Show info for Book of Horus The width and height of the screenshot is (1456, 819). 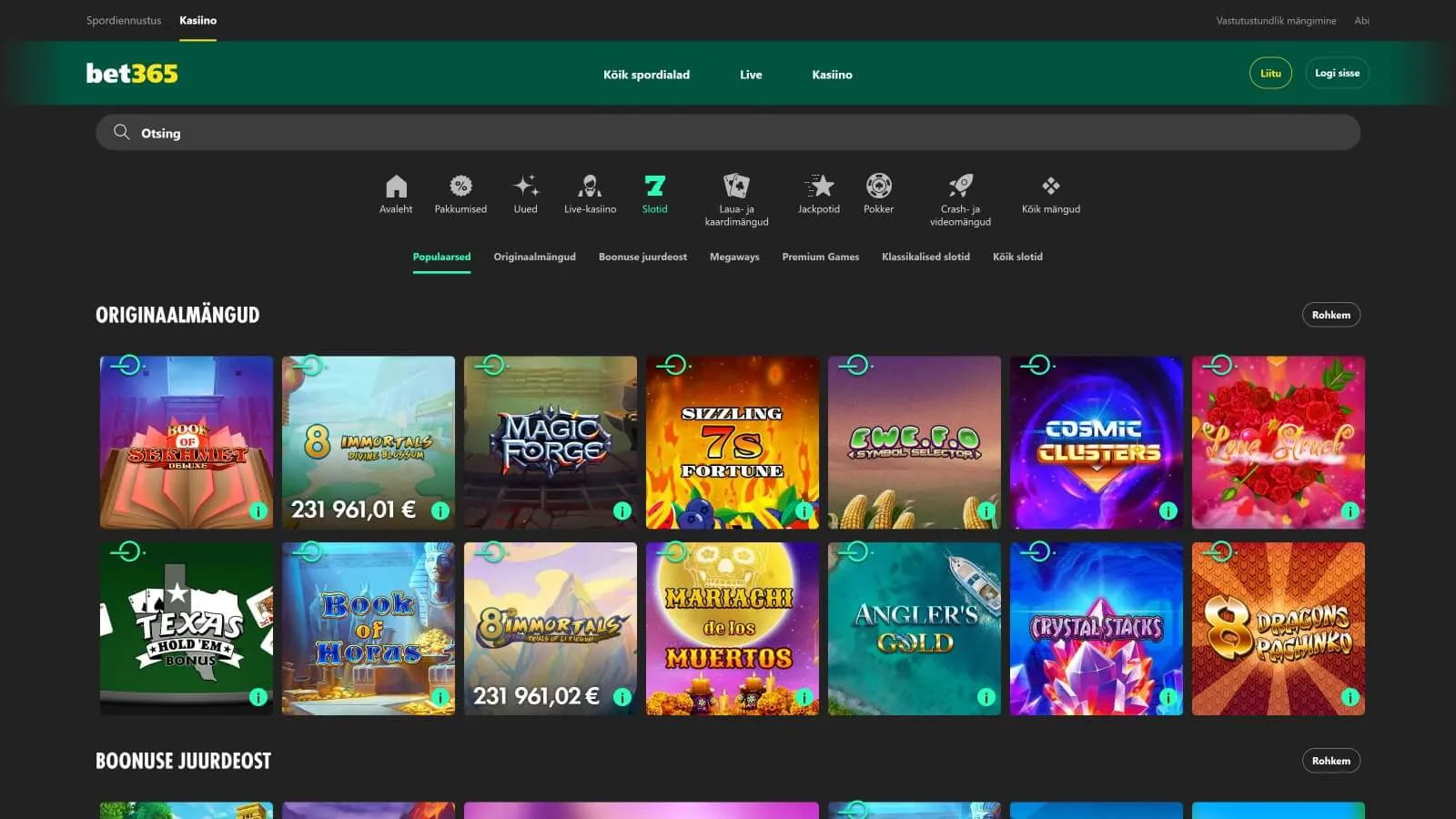click(440, 698)
